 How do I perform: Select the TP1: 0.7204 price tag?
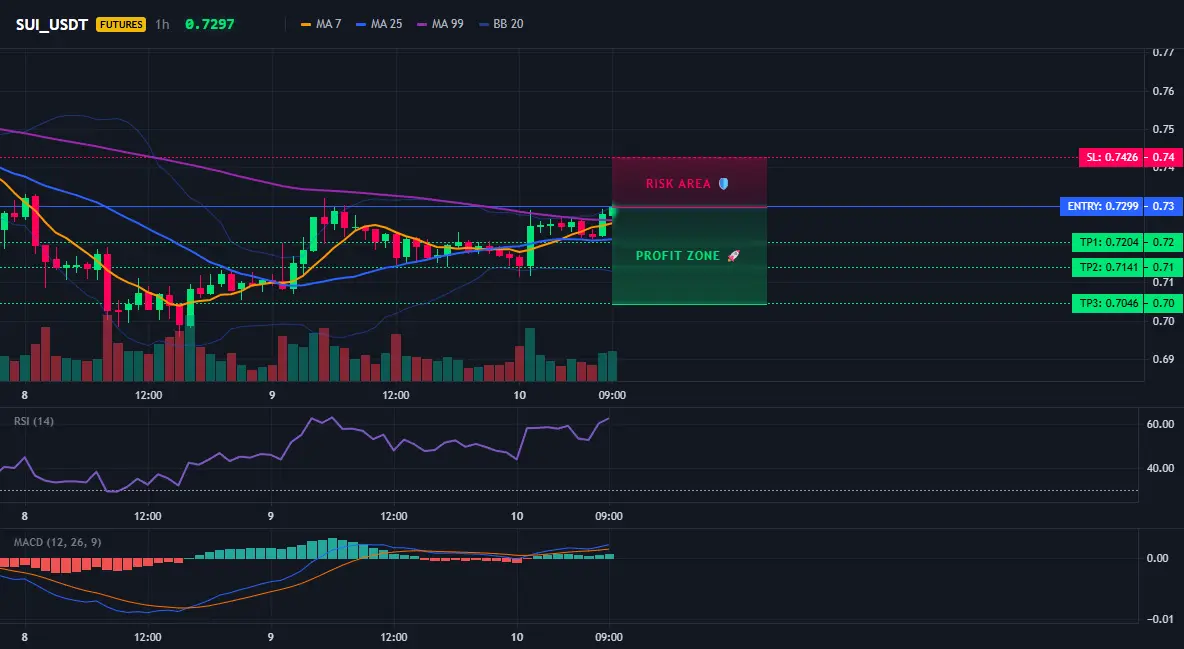(1108, 243)
